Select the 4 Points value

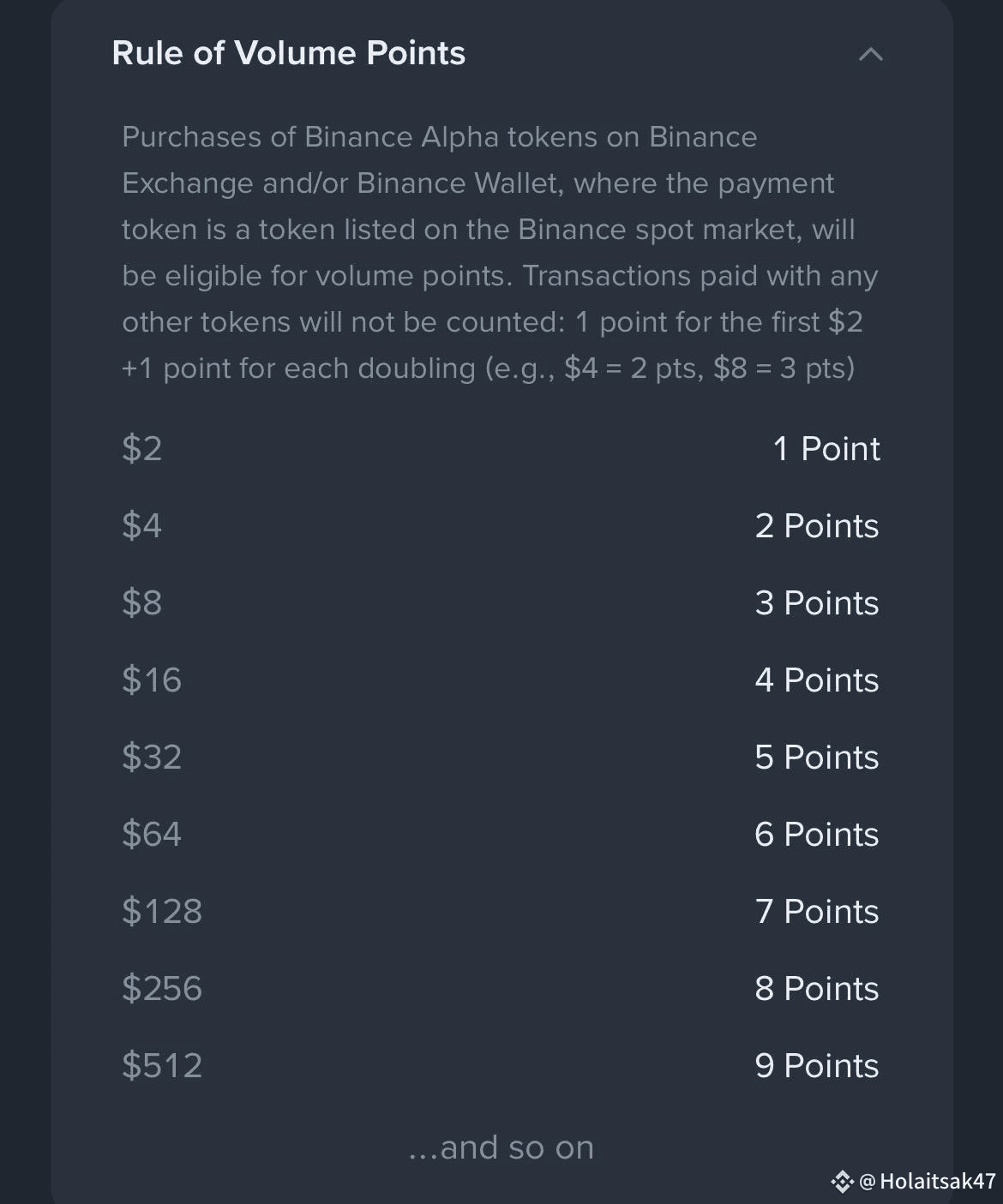pyautogui.click(x=817, y=680)
